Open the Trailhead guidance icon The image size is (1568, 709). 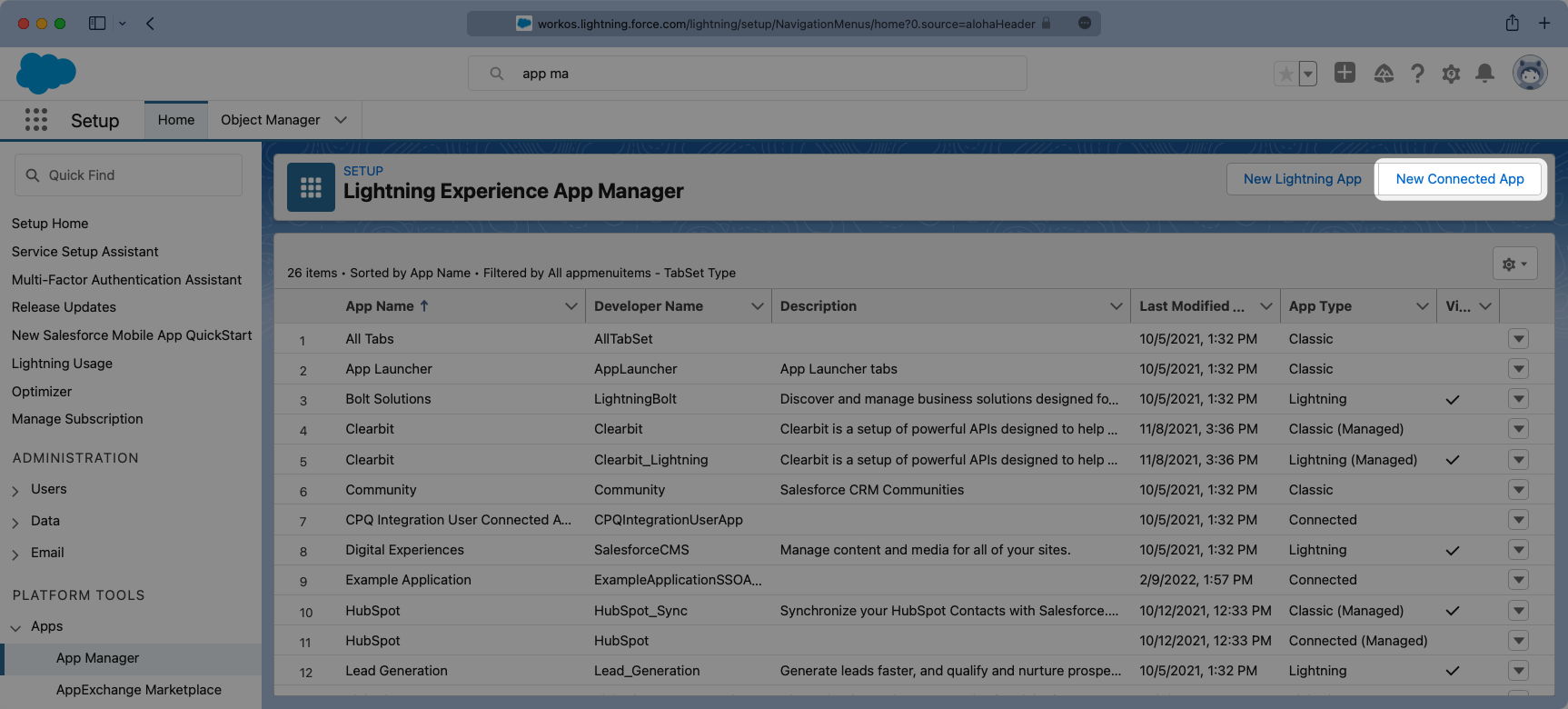(x=1384, y=74)
